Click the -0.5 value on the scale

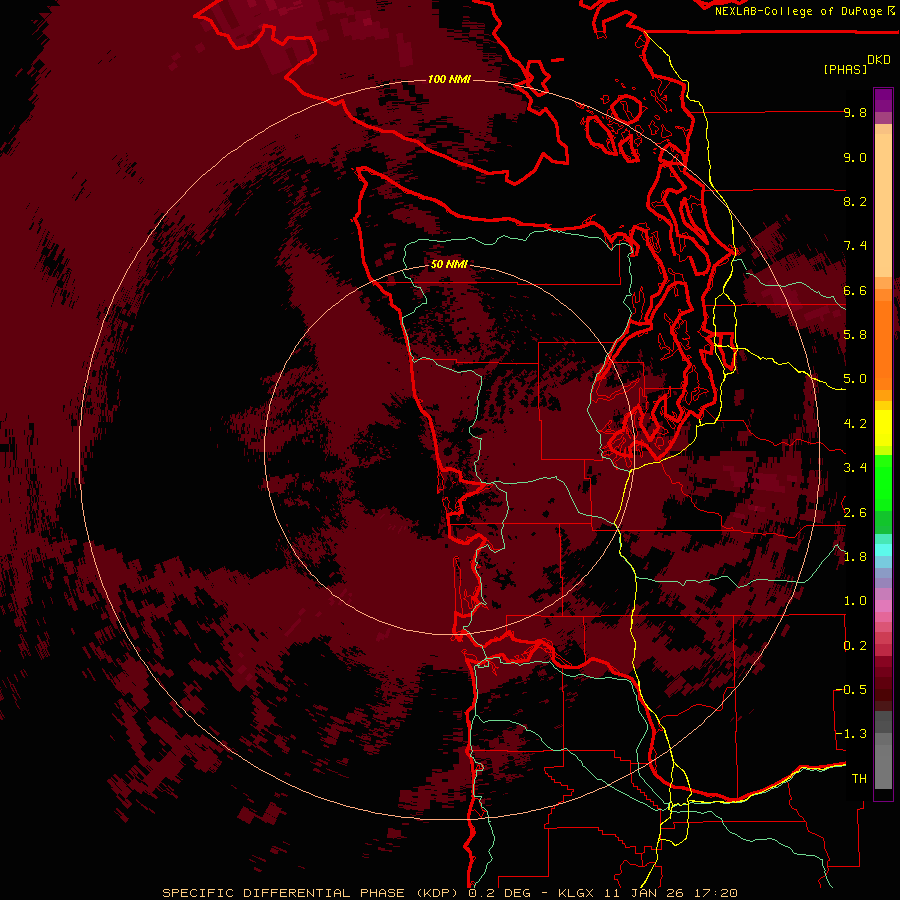coord(851,690)
